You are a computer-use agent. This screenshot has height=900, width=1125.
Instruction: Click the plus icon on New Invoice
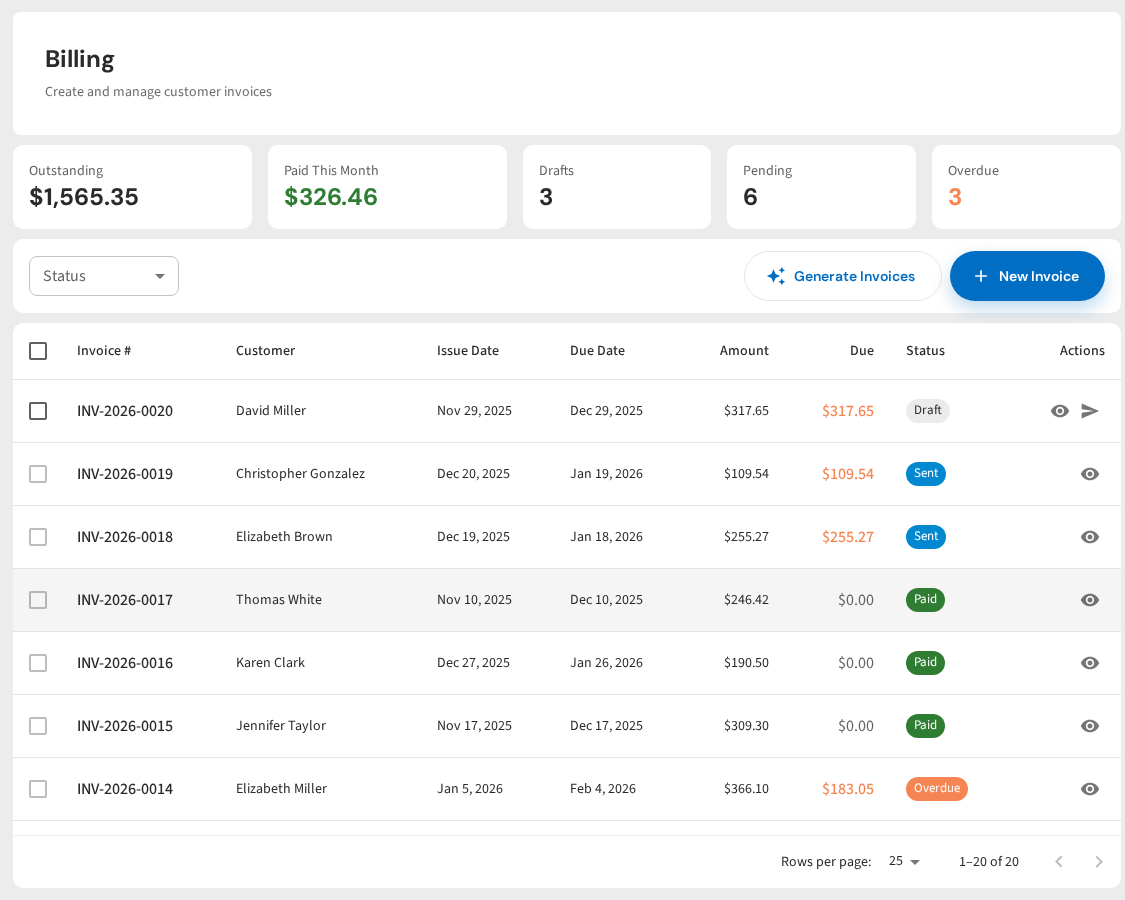click(981, 276)
